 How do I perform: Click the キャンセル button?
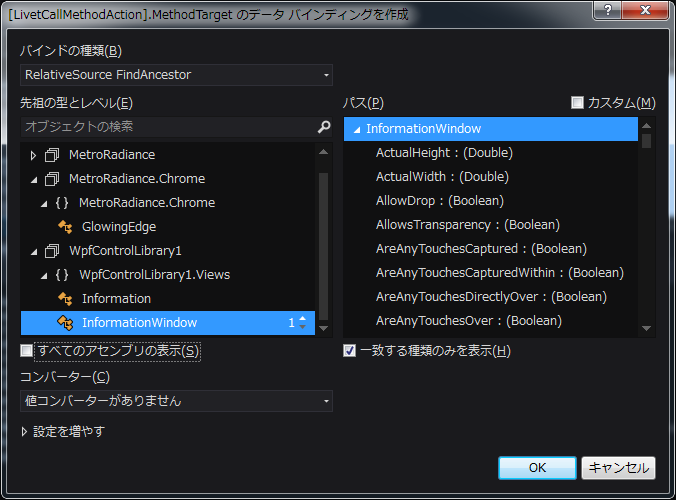tap(618, 468)
